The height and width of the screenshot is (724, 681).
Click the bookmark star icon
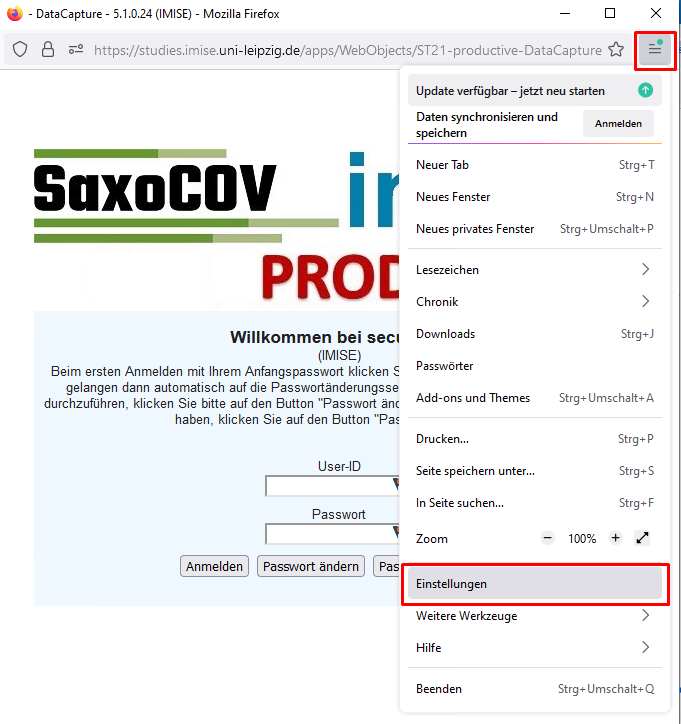[616, 49]
